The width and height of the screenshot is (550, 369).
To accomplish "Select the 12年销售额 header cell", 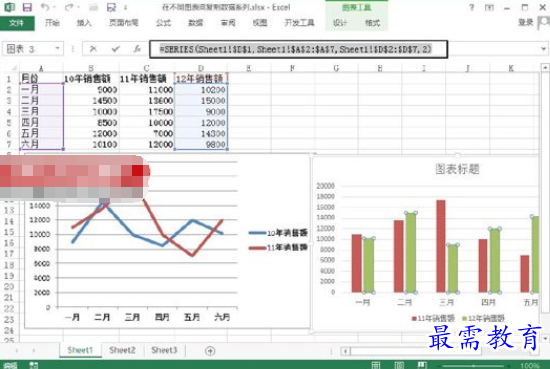I will (x=201, y=79).
